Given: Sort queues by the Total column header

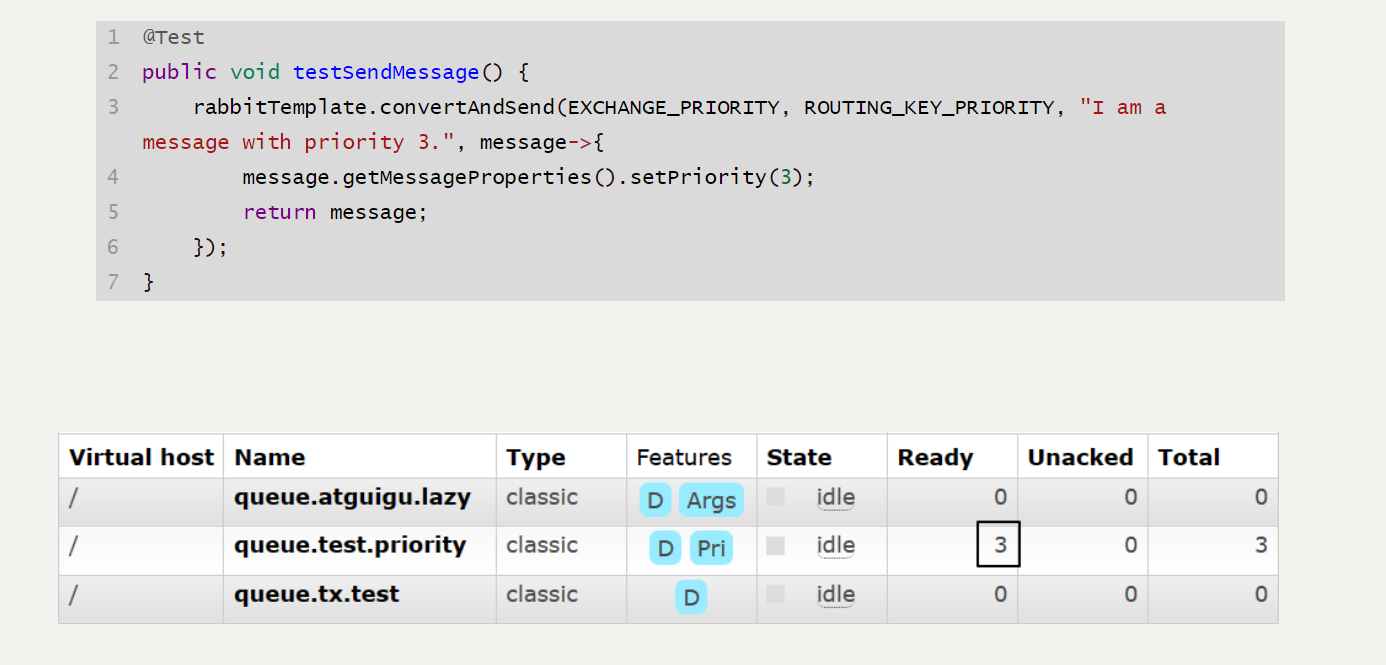Looking at the screenshot, I should coord(1189,458).
